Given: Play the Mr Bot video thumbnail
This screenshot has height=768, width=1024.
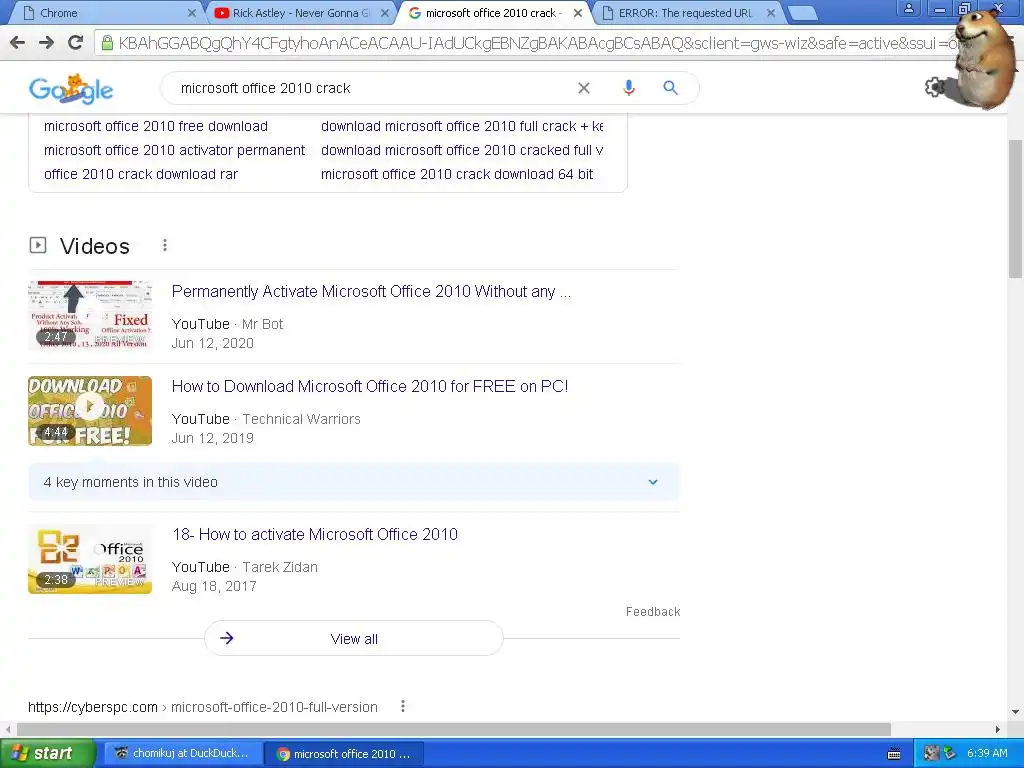Looking at the screenshot, I should pos(90,315).
